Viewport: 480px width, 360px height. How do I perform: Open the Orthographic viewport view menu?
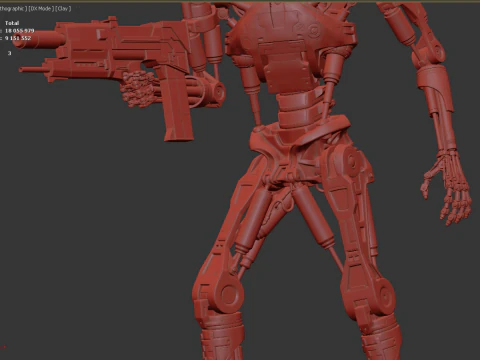(13, 8)
